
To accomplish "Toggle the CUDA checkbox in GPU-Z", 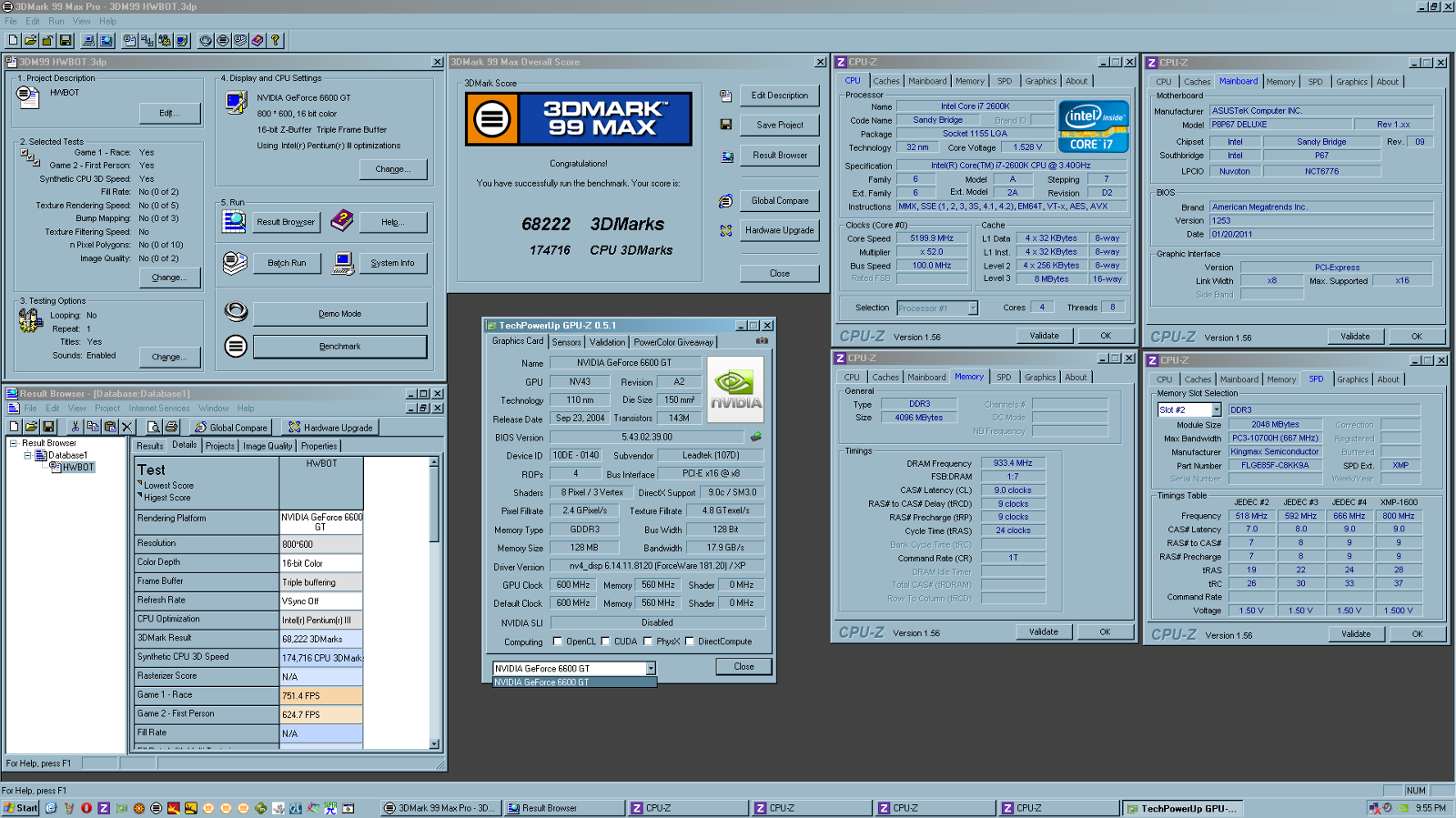I will click(605, 641).
